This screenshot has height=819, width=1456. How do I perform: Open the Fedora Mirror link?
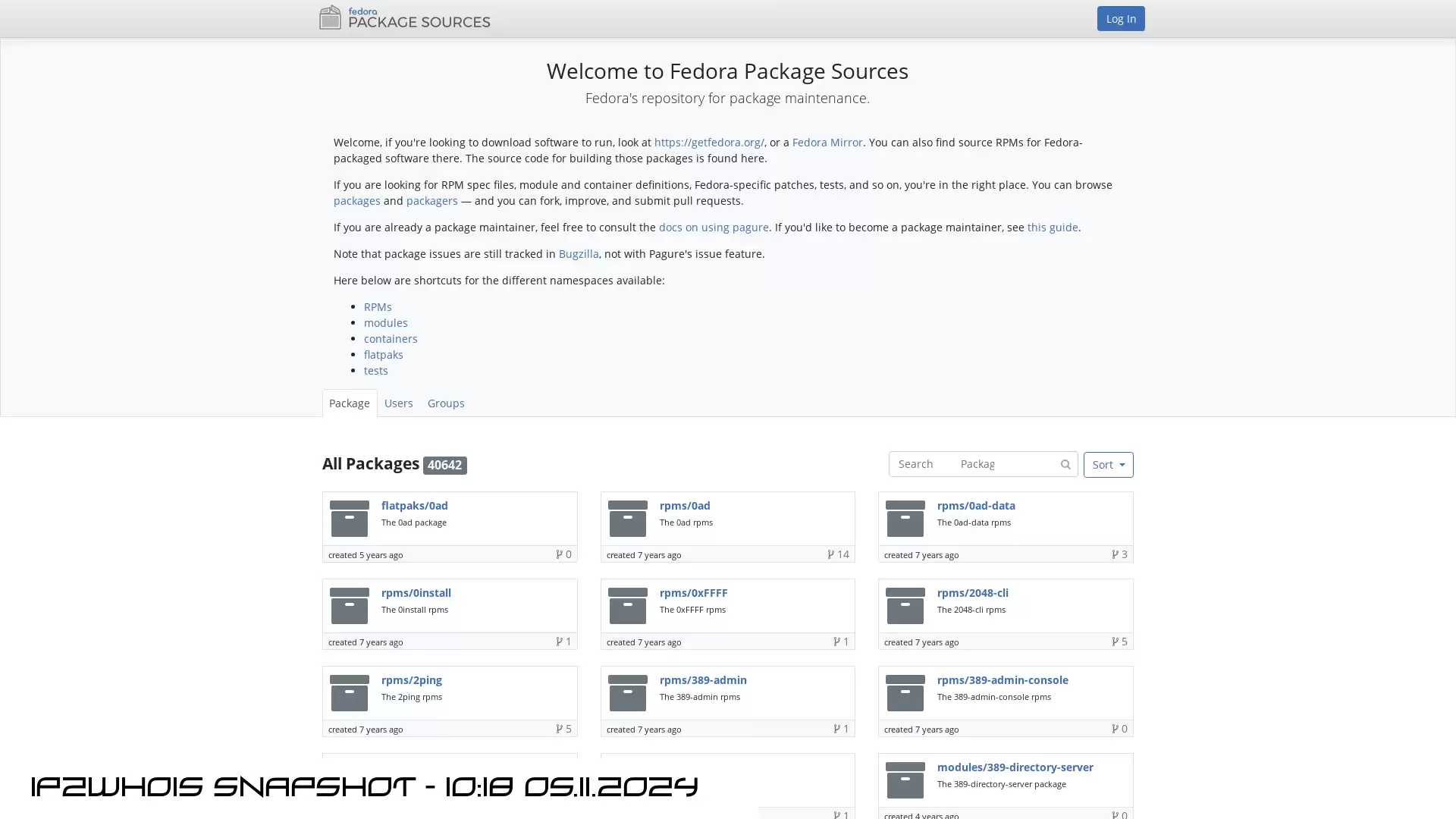[827, 143]
